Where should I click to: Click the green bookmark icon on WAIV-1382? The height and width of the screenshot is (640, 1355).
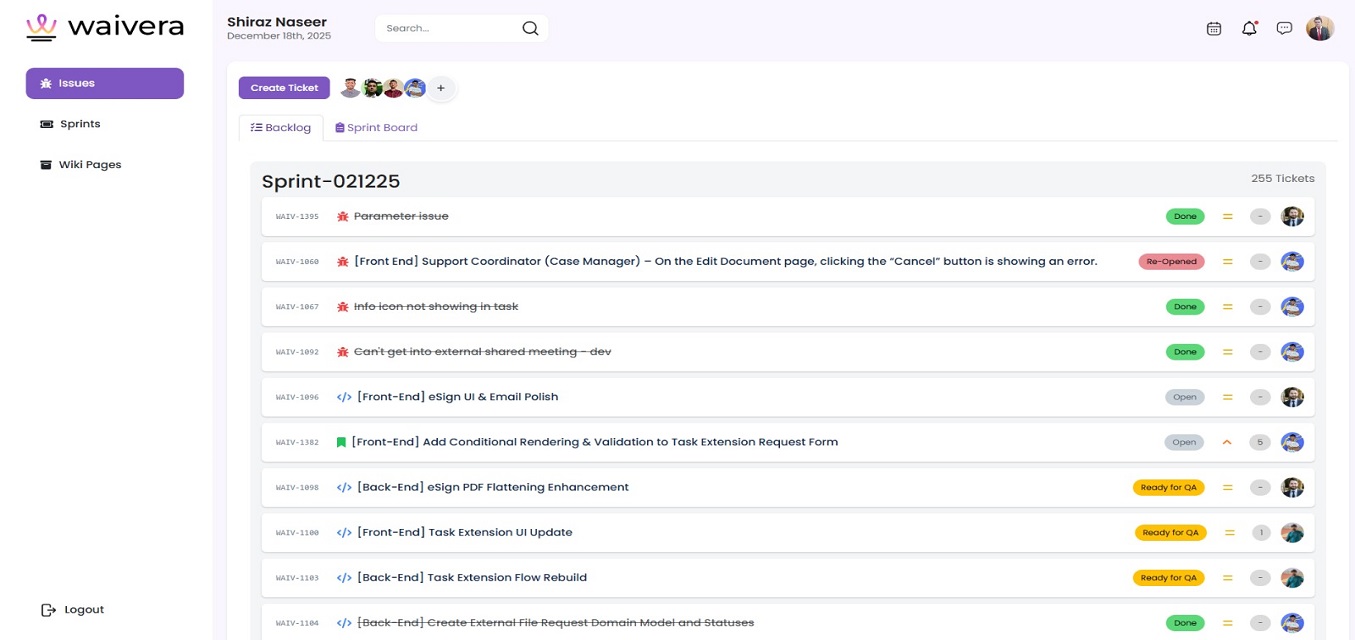tap(341, 442)
